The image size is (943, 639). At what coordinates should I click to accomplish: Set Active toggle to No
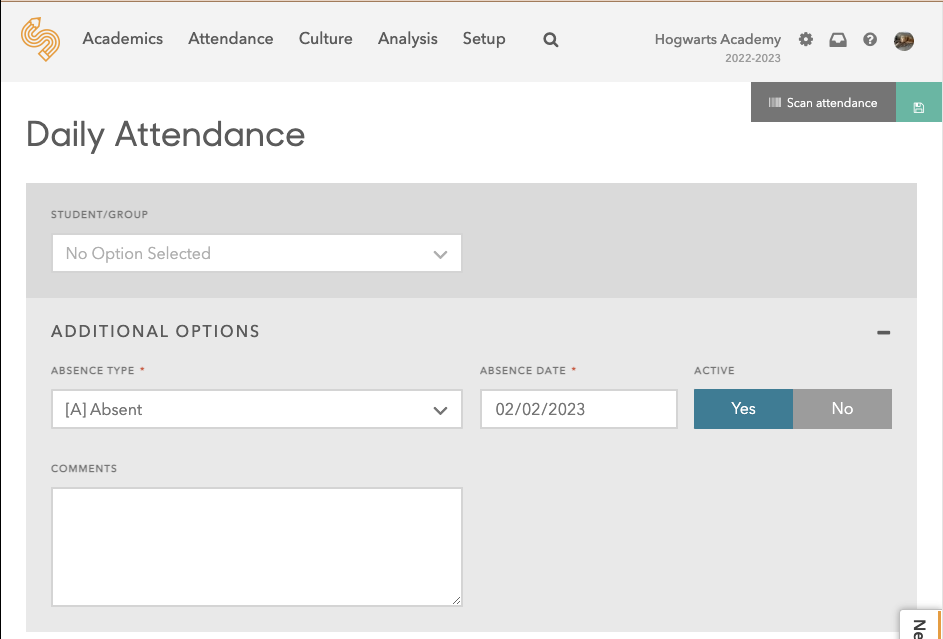tap(842, 409)
